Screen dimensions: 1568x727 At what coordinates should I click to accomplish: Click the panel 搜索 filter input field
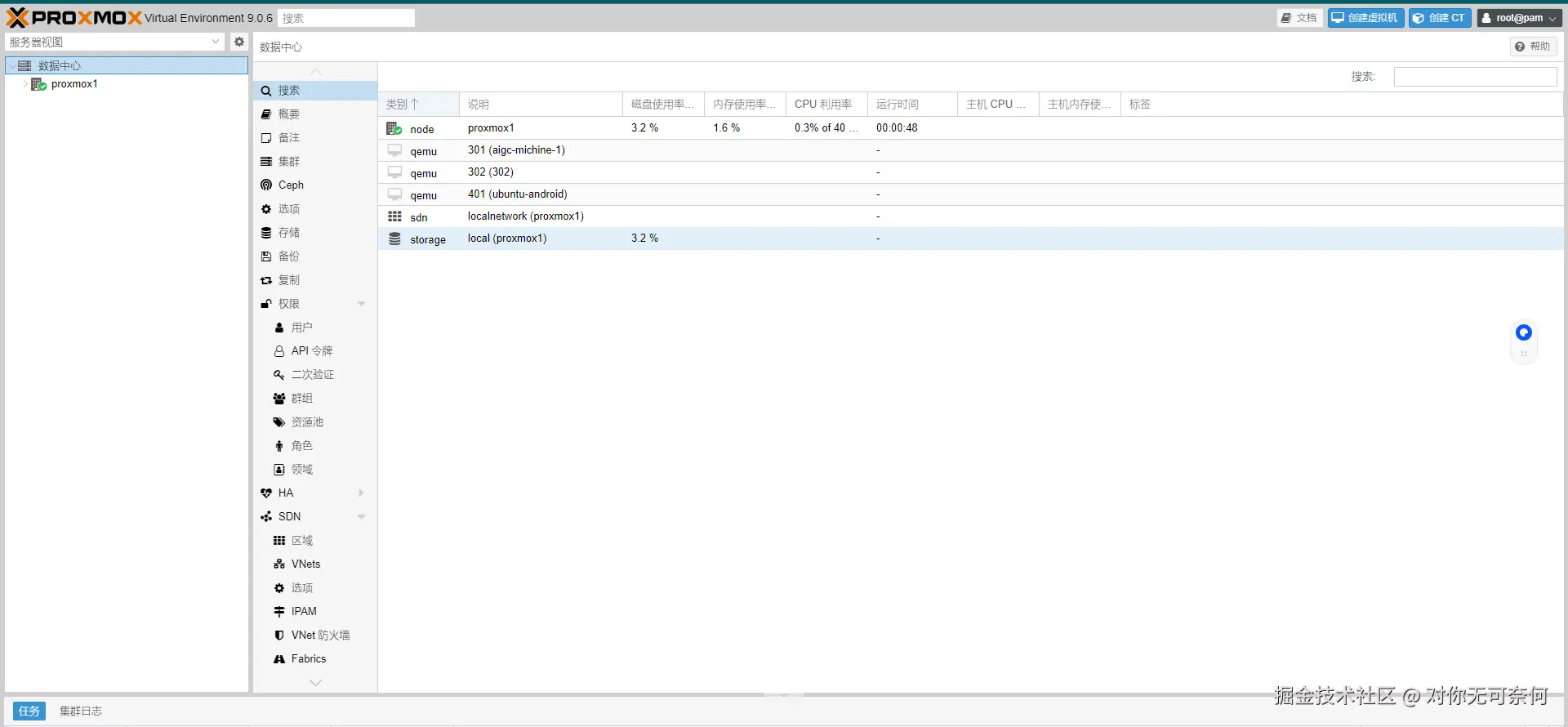[1475, 77]
